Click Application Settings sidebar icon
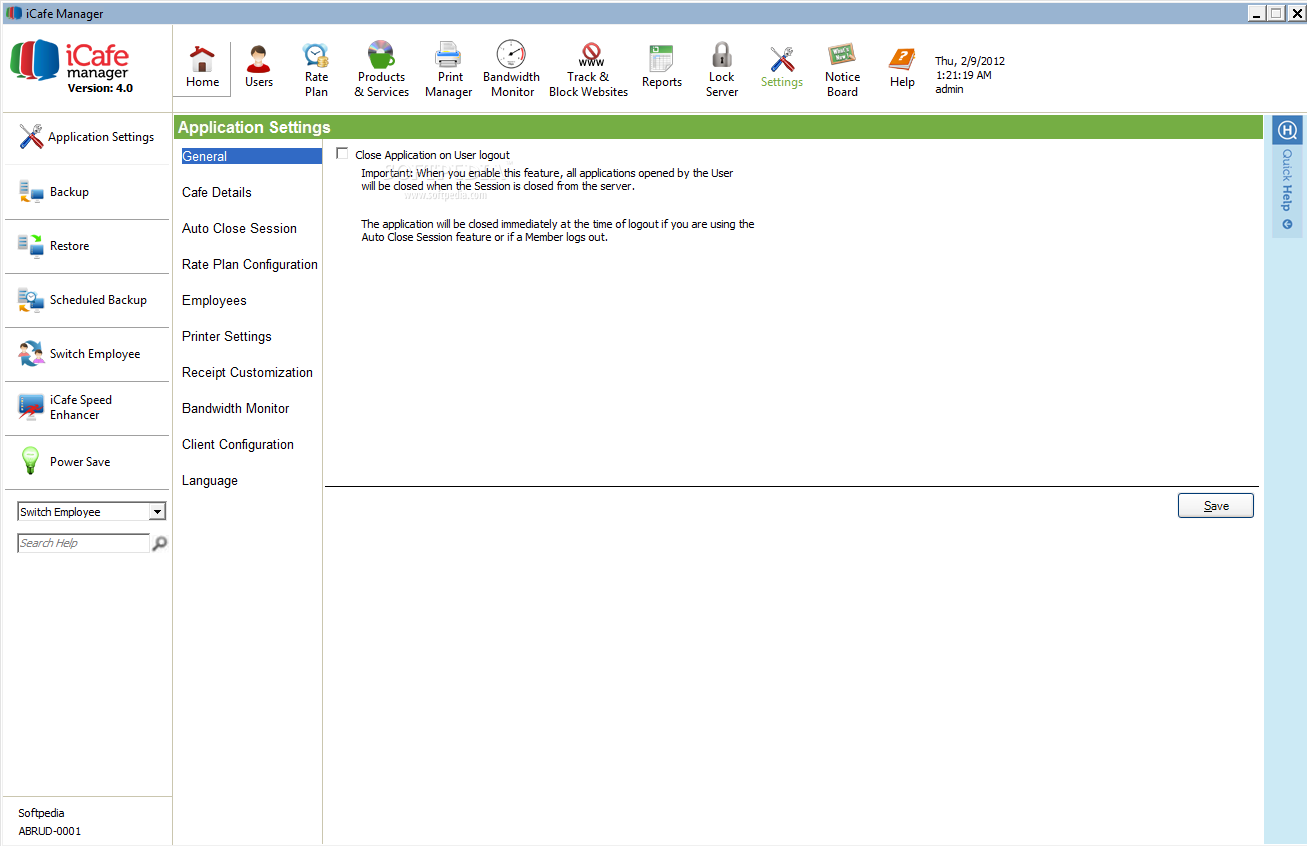 (31, 137)
